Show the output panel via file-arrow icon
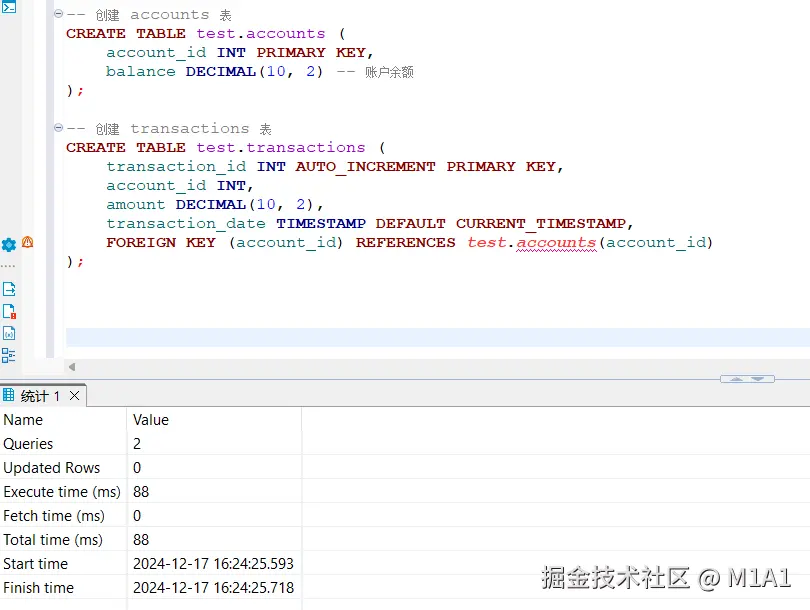The image size is (810, 610). point(9,289)
